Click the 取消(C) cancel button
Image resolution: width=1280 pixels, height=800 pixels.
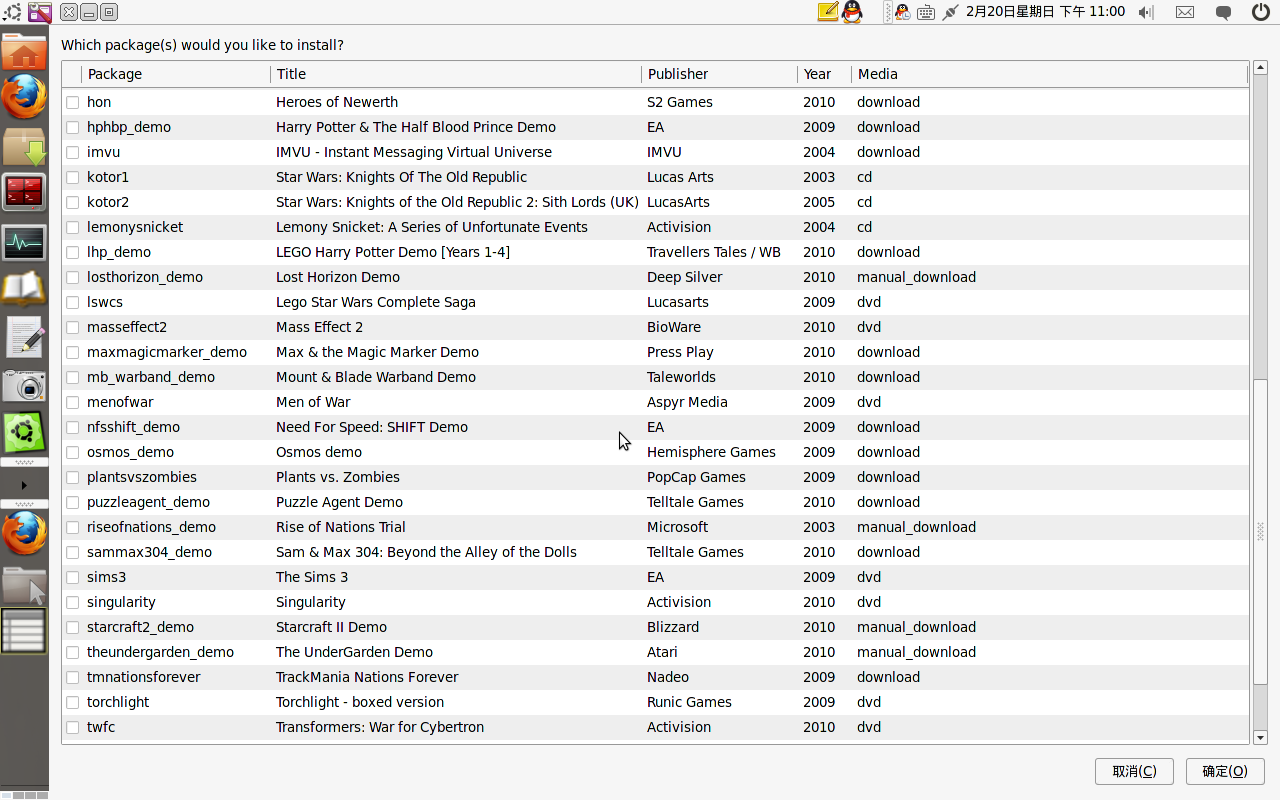coord(1134,771)
